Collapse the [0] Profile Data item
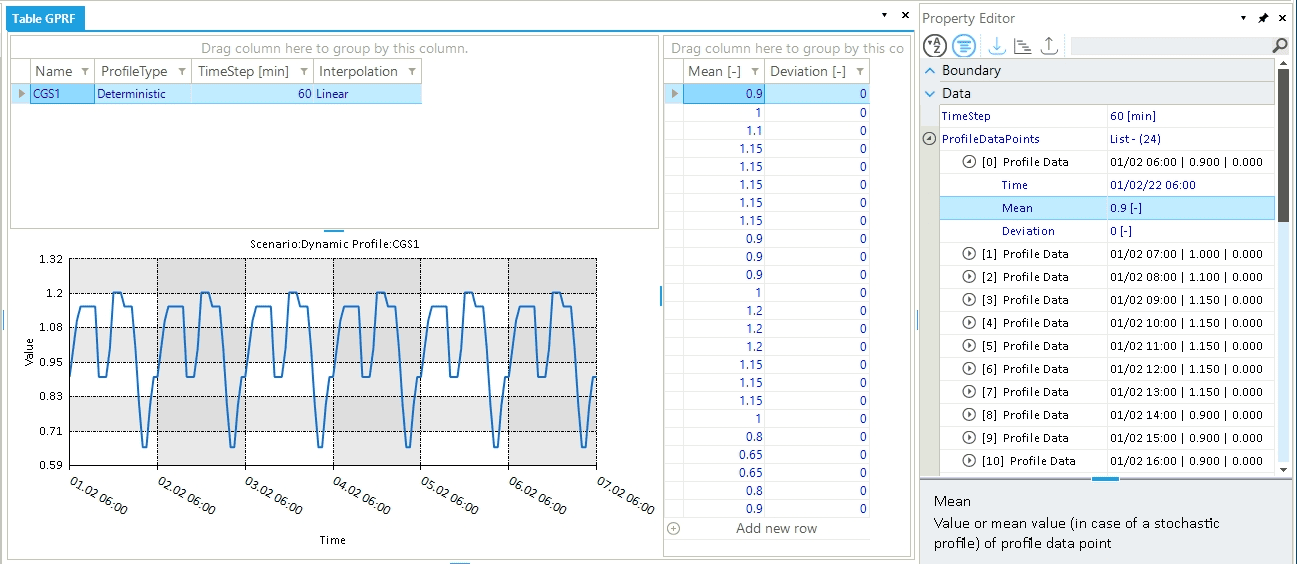The image size is (1297, 564). (968, 162)
